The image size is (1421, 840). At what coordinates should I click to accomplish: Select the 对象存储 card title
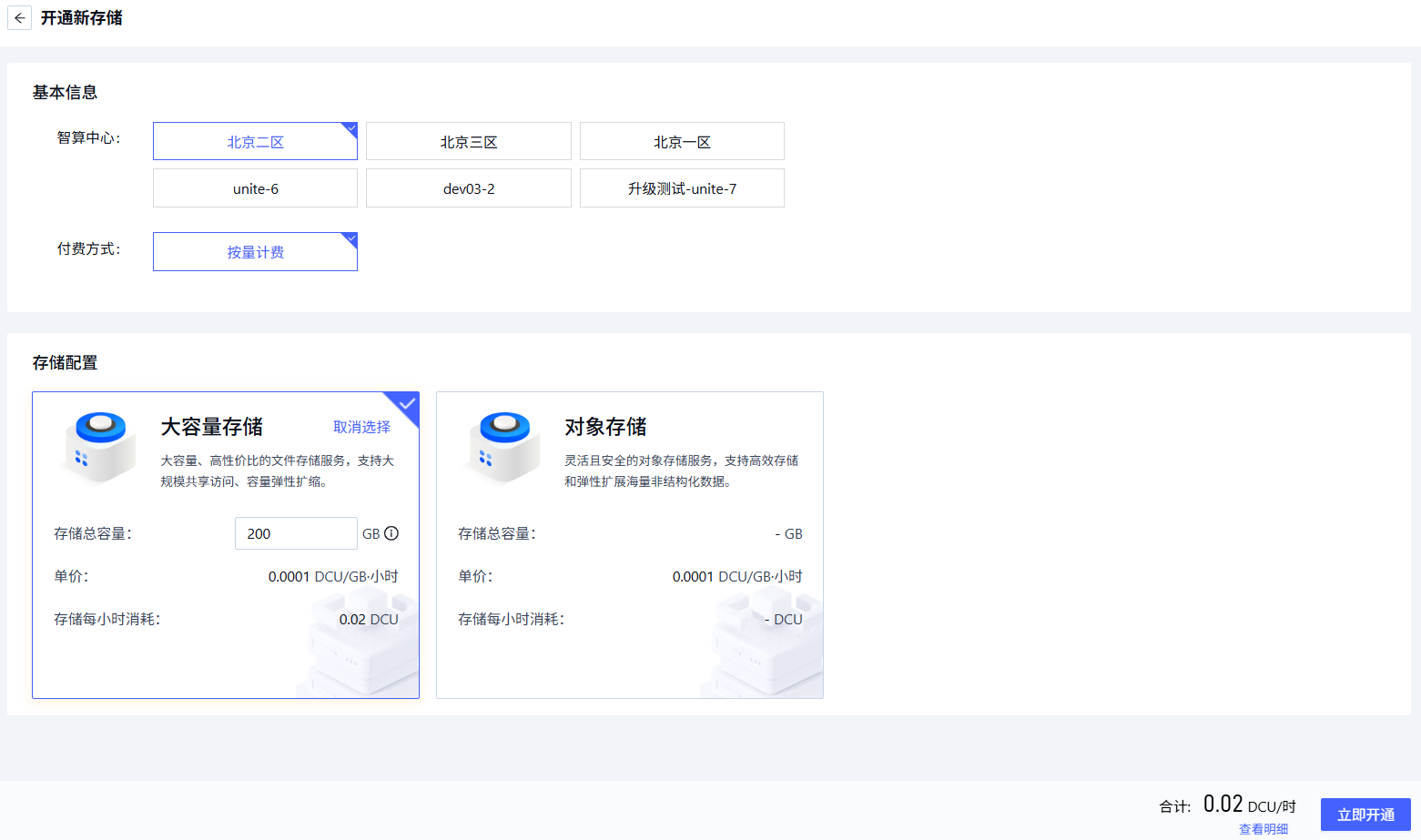pyautogui.click(x=605, y=427)
